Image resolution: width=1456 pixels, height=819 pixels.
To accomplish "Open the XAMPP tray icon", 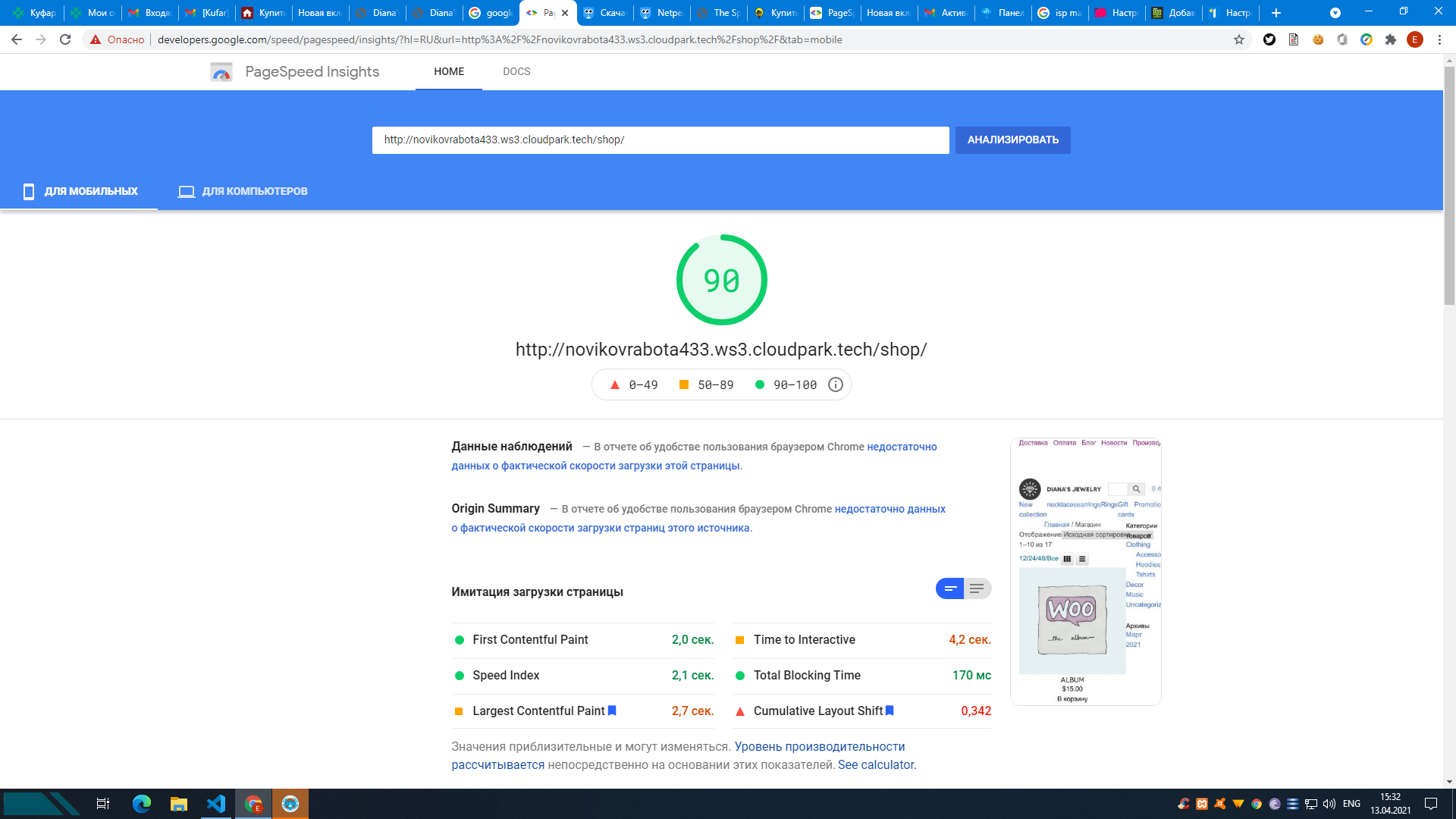I will tap(1202, 804).
